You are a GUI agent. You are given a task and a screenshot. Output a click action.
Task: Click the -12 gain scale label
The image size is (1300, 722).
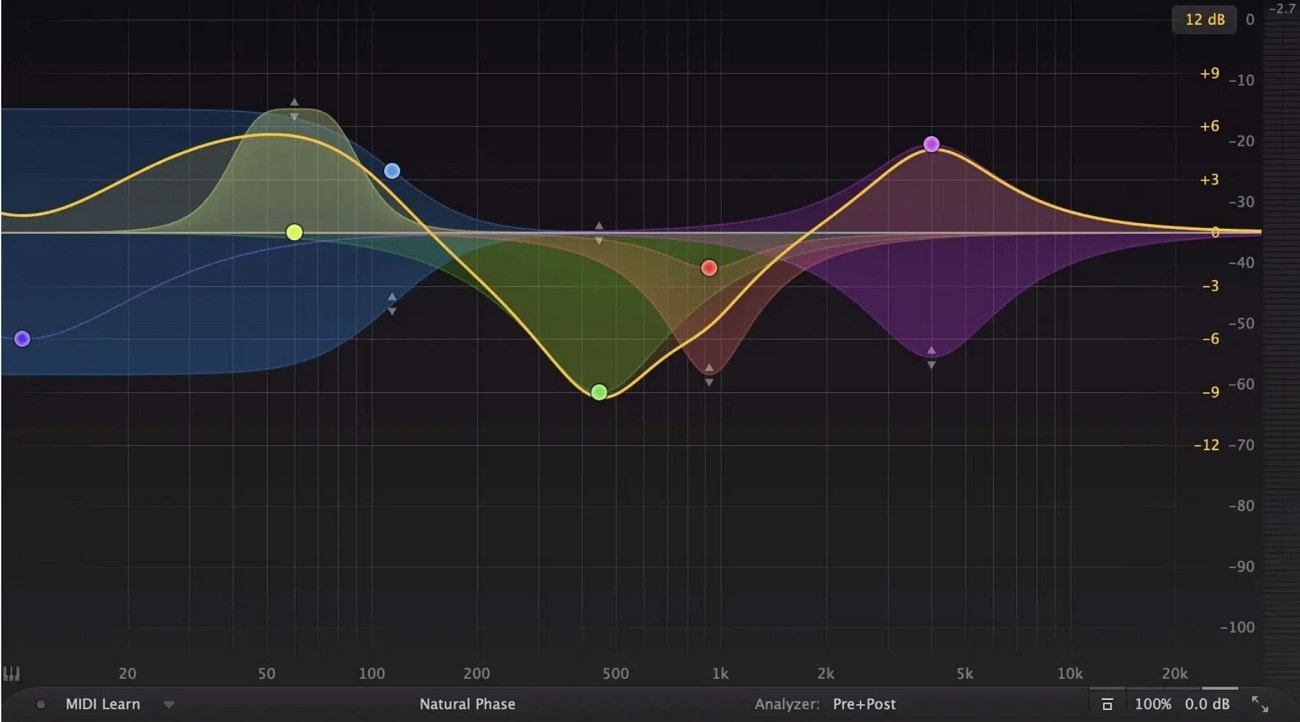click(x=1207, y=445)
